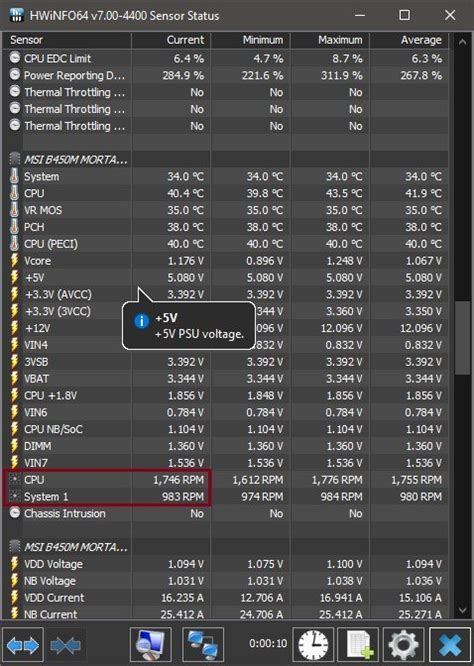Screen dimensions: 474x666
Task: Click the fan icon beside System 1
Action: pyautogui.click(x=14, y=496)
